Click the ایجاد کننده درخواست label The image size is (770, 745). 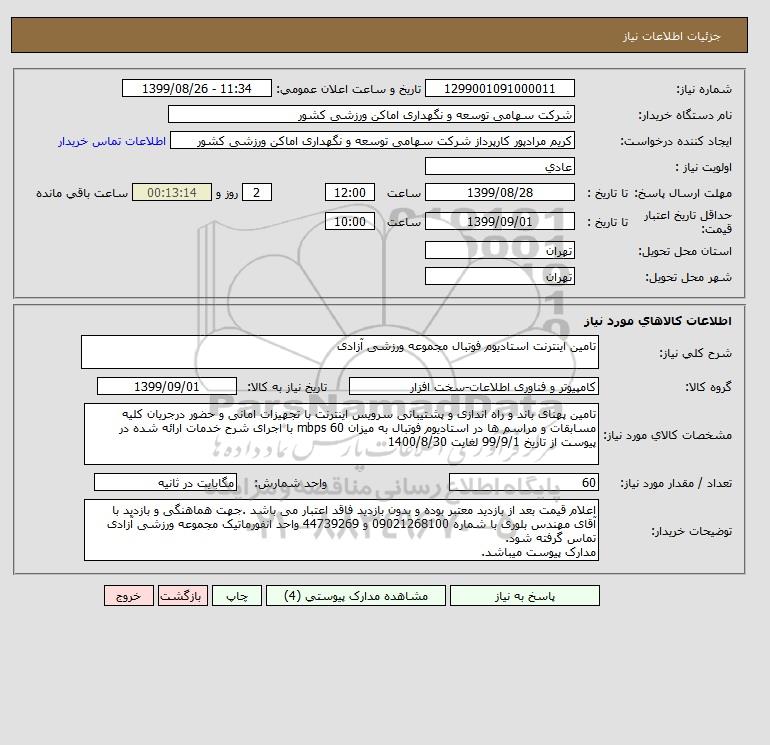(x=676, y=141)
